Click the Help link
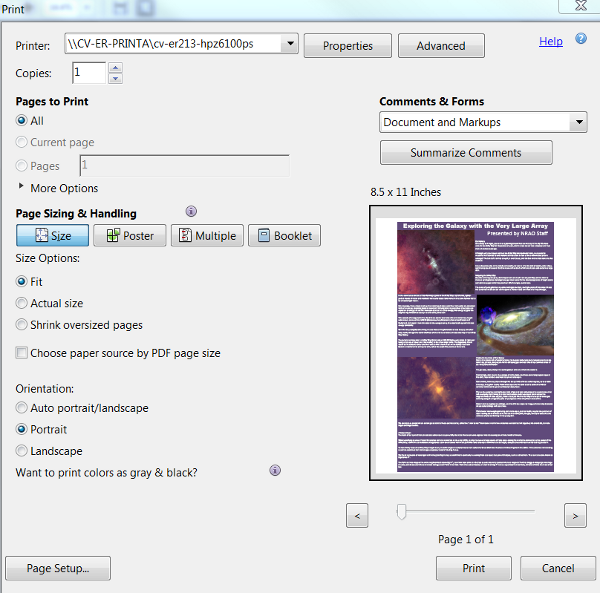Screen dimensions: 600x593 point(550,41)
